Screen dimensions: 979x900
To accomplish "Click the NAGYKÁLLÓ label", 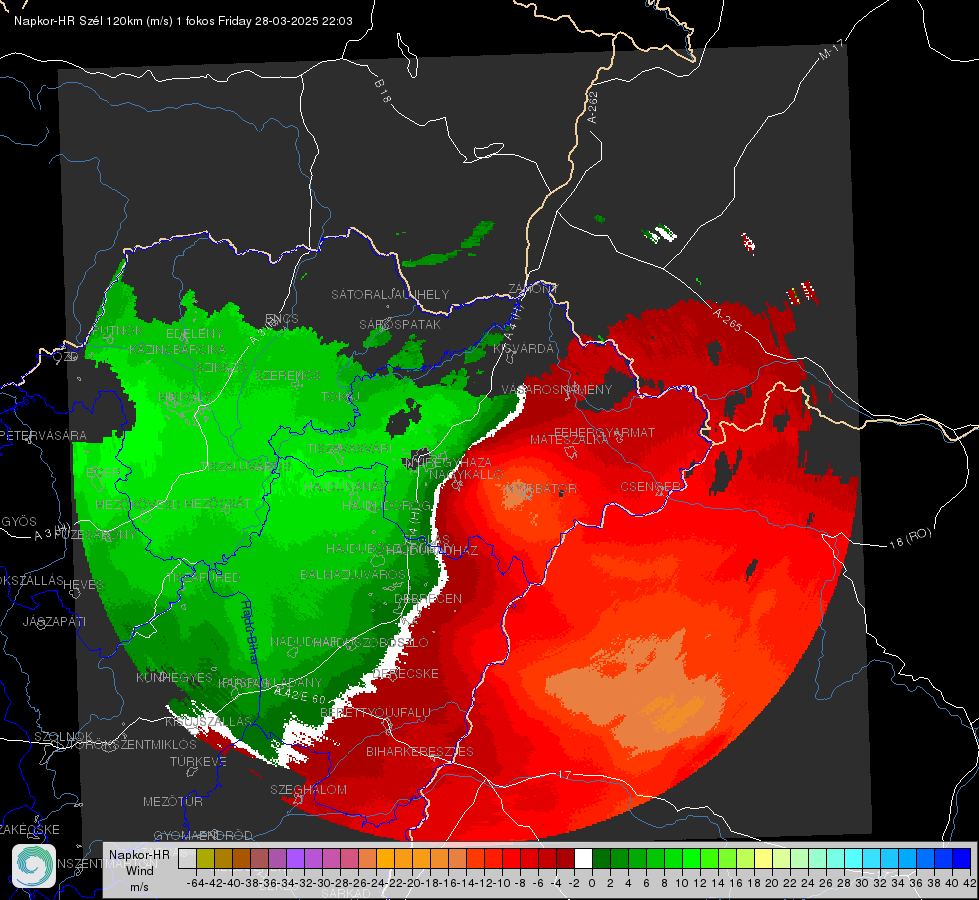I will point(466,475).
